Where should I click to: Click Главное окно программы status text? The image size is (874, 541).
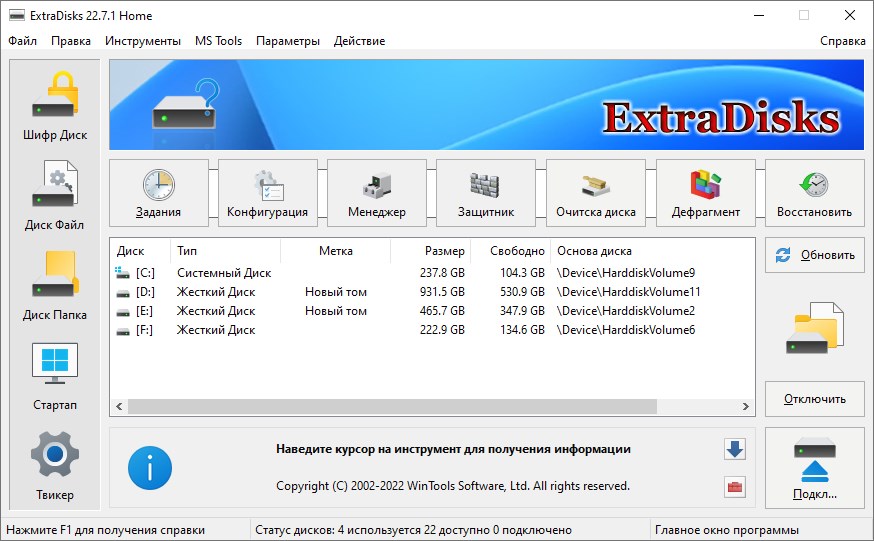click(x=727, y=530)
